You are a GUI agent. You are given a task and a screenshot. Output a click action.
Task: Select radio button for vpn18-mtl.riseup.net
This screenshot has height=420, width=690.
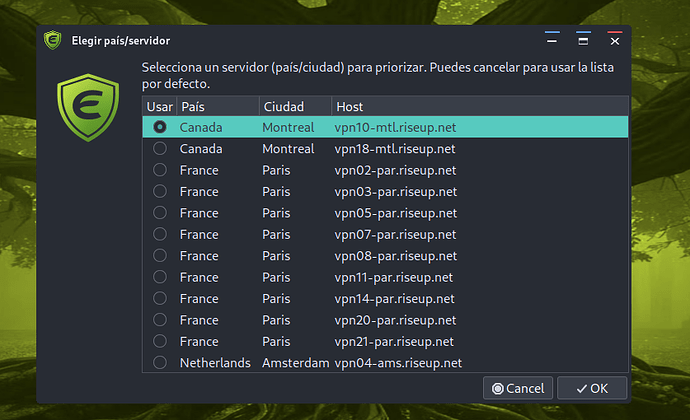[x=160, y=148]
